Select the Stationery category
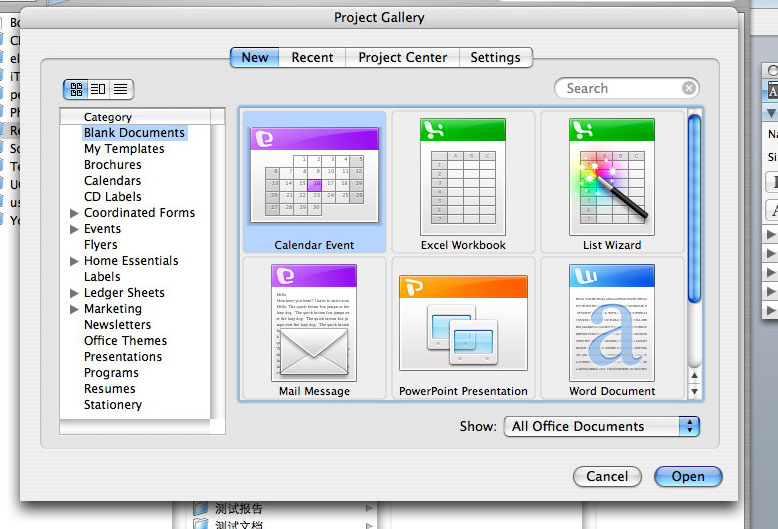This screenshot has width=778, height=529. (113, 404)
